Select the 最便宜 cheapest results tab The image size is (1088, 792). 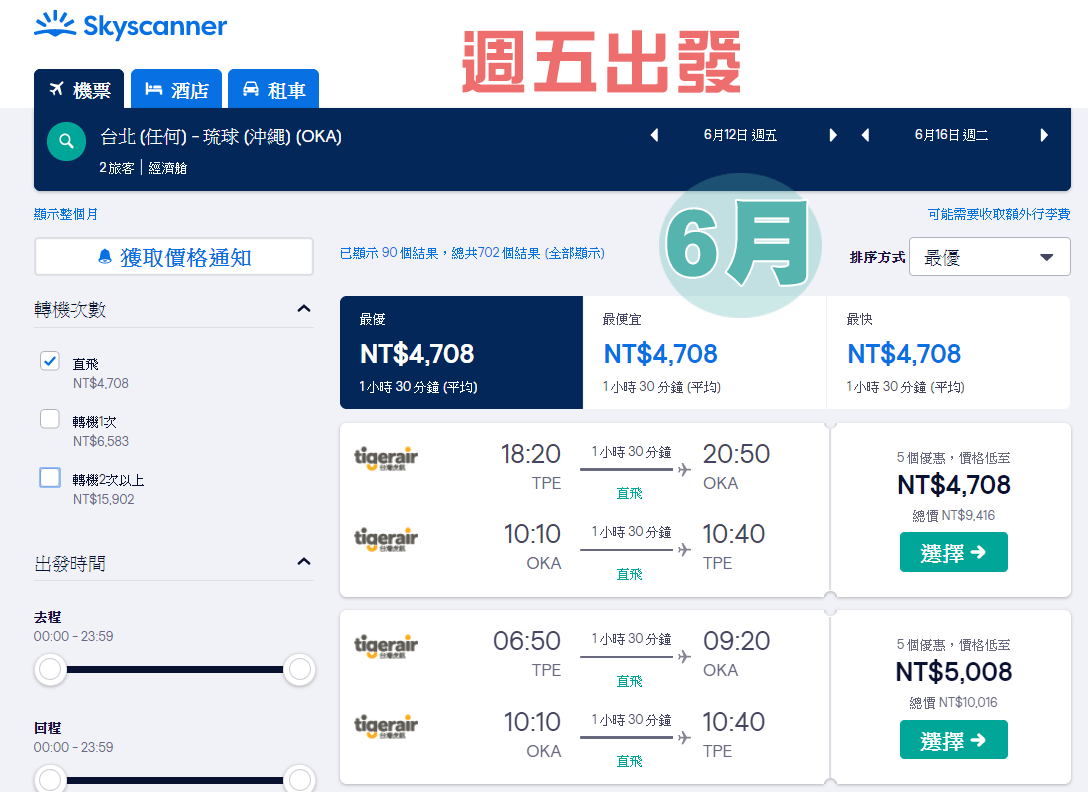pos(704,353)
